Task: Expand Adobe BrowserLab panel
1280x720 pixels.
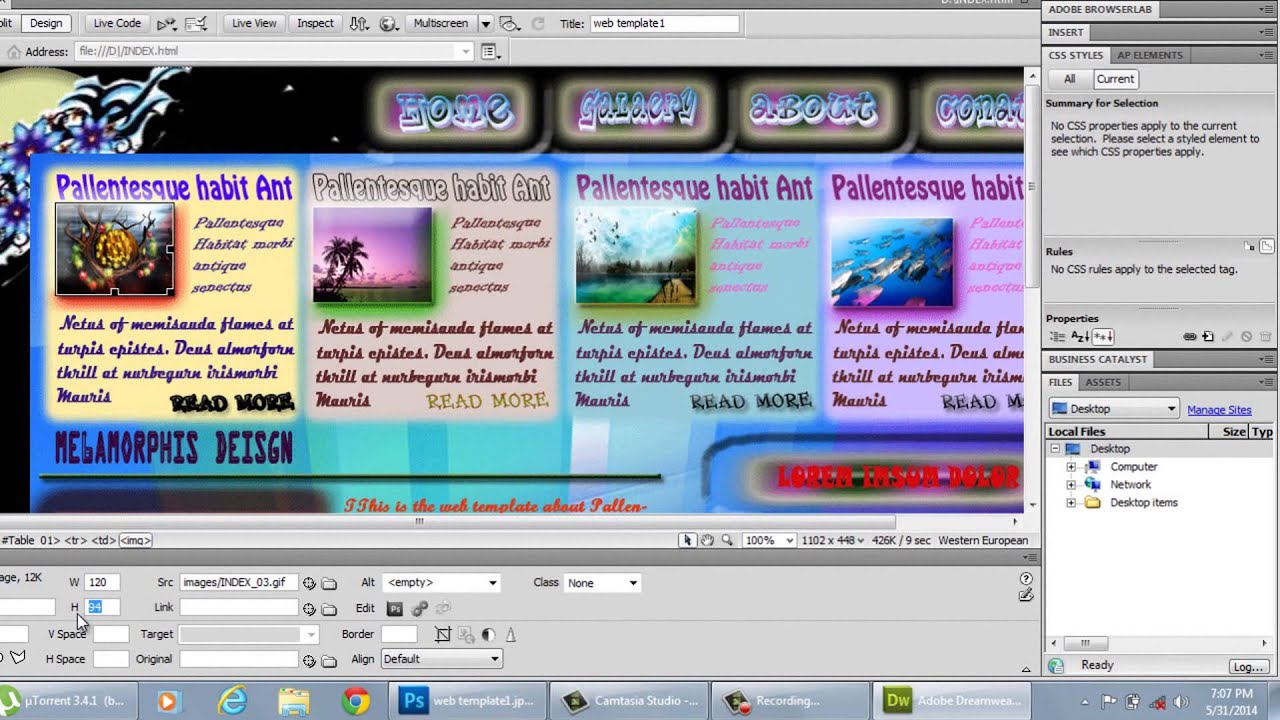Action: pyautogui.click(x=1100, y=9)
